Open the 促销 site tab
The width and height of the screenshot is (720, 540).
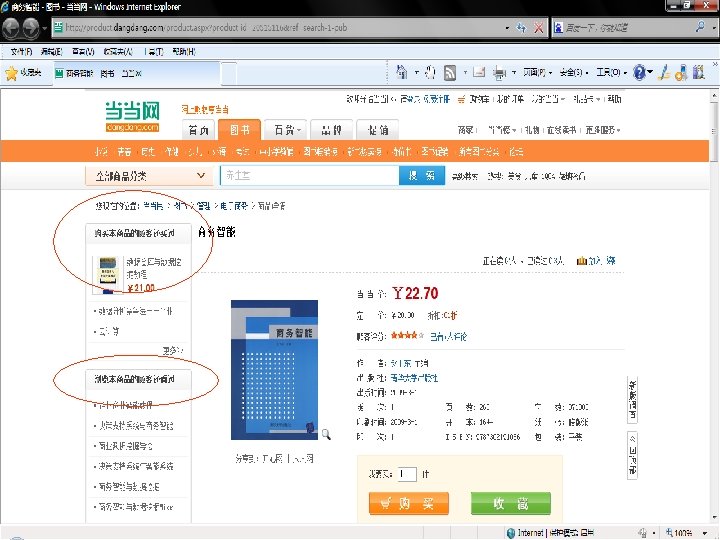377,130
